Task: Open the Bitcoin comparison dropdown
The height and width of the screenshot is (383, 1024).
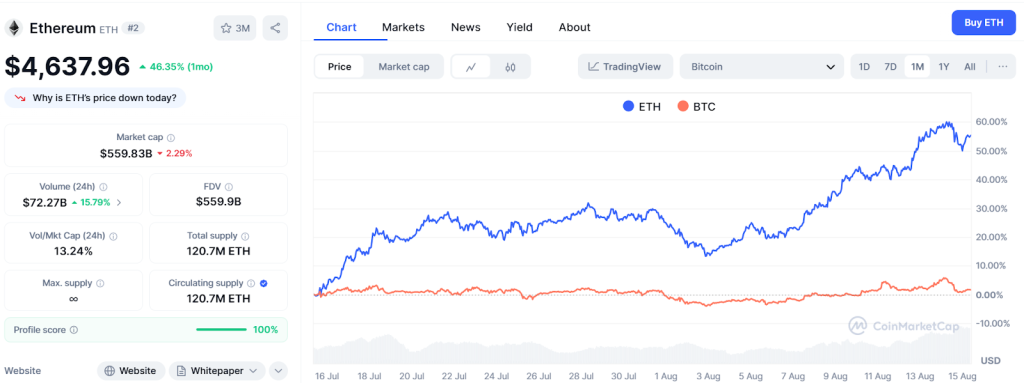Action: pos(761,67)
